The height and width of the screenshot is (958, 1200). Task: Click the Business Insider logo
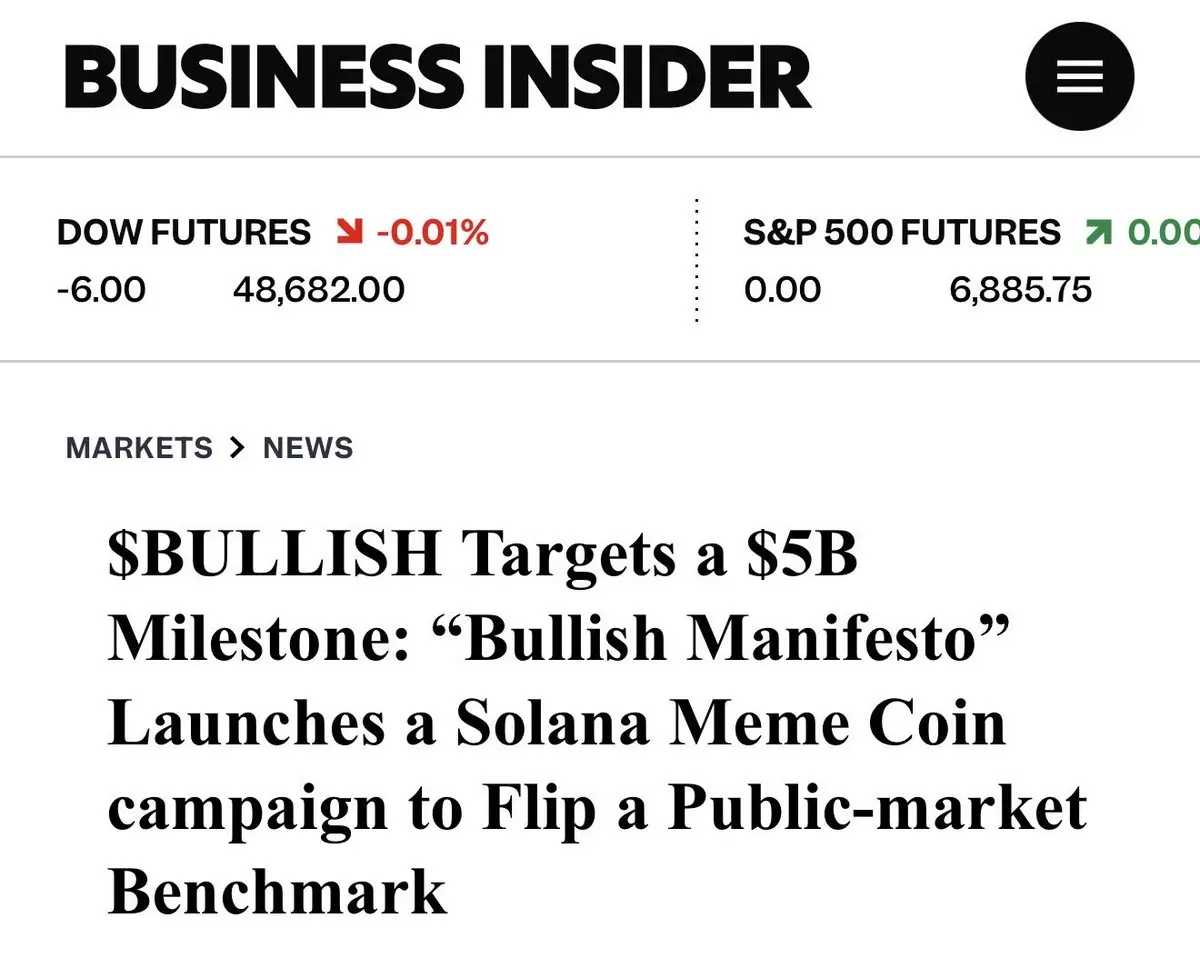437,77
